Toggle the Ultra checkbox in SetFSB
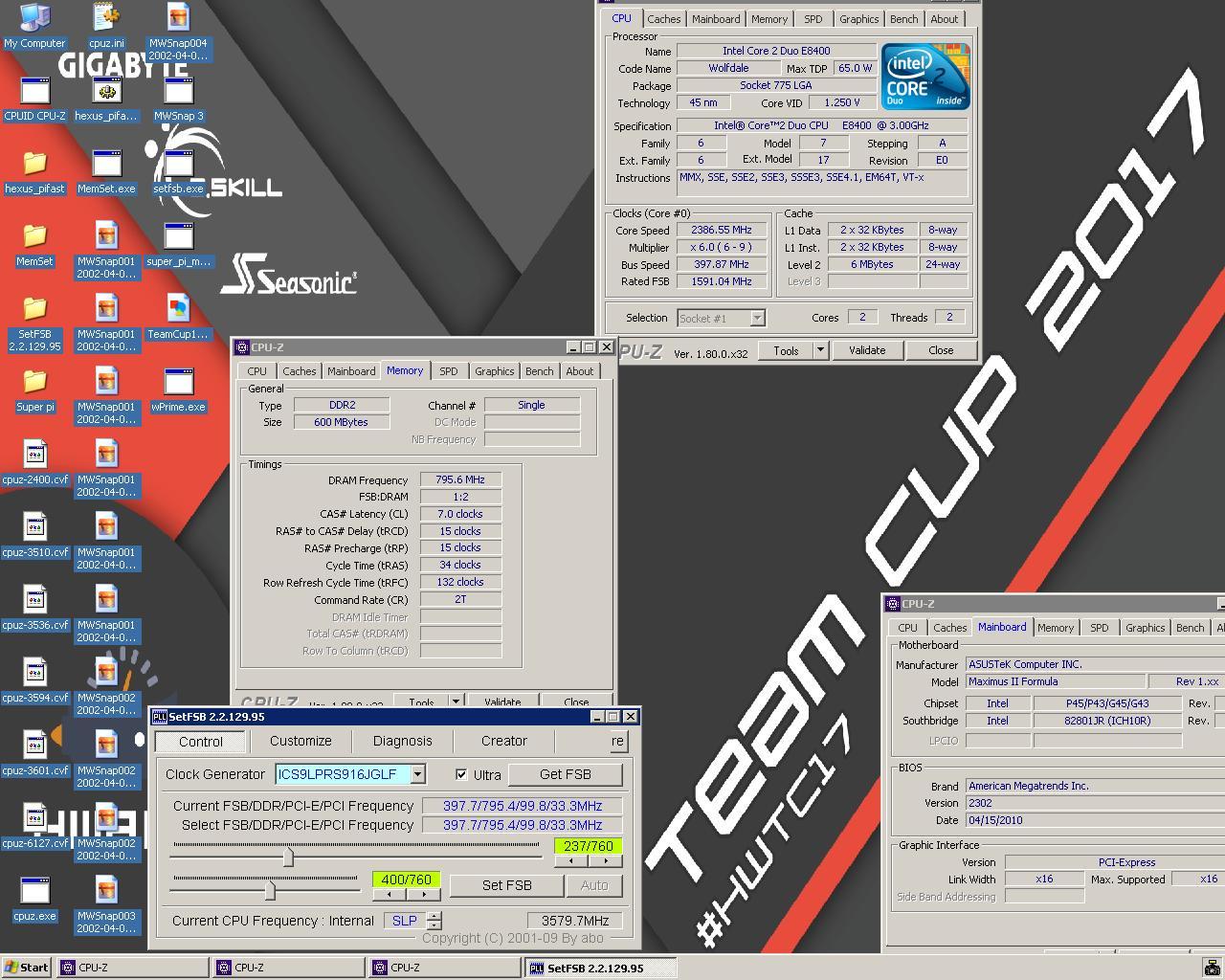Viewport: 1225px width, 980px height. point(462,774)
